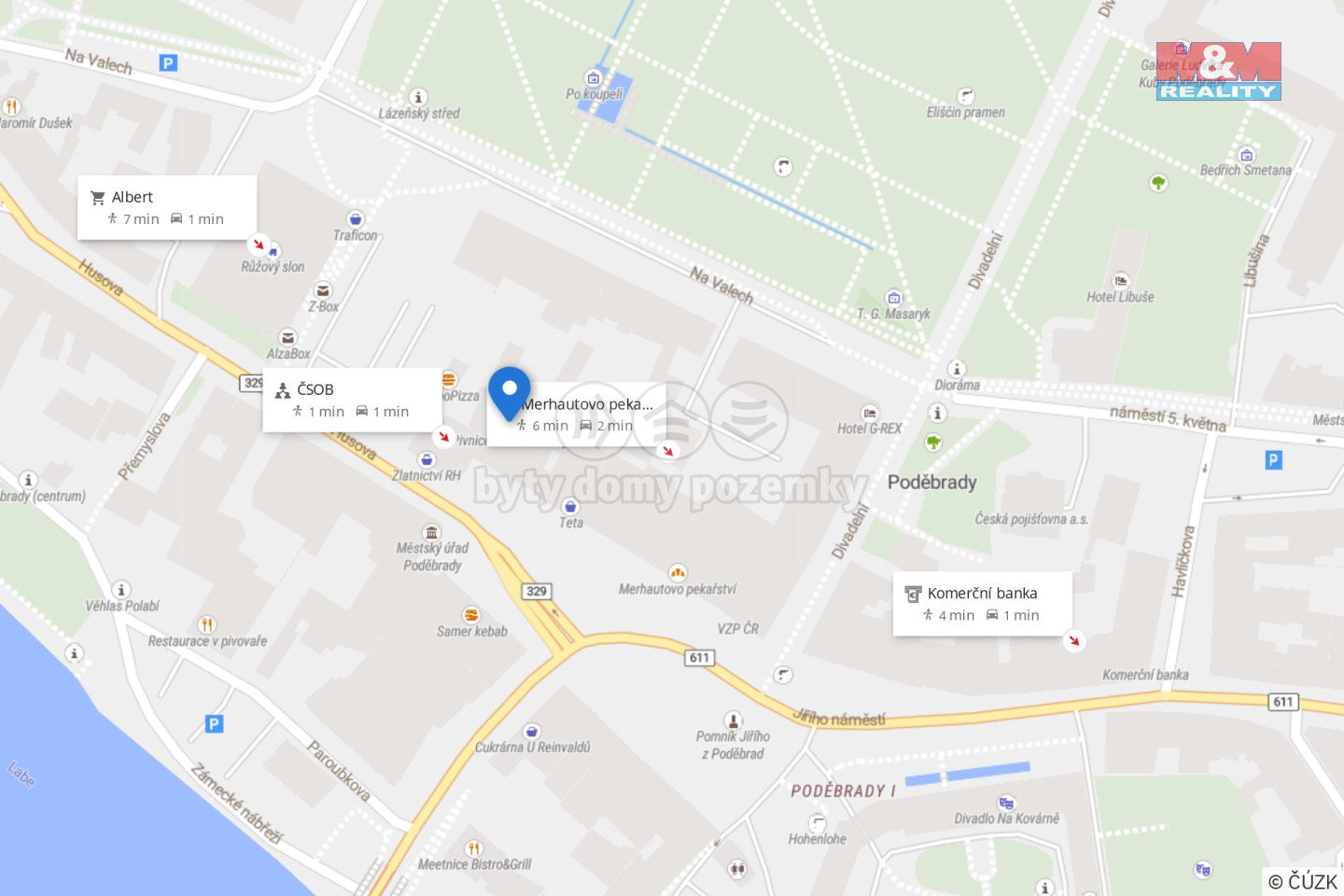Click the Restaurace v pivovaře icon
Screen dimensions: 1344x896
207,623
